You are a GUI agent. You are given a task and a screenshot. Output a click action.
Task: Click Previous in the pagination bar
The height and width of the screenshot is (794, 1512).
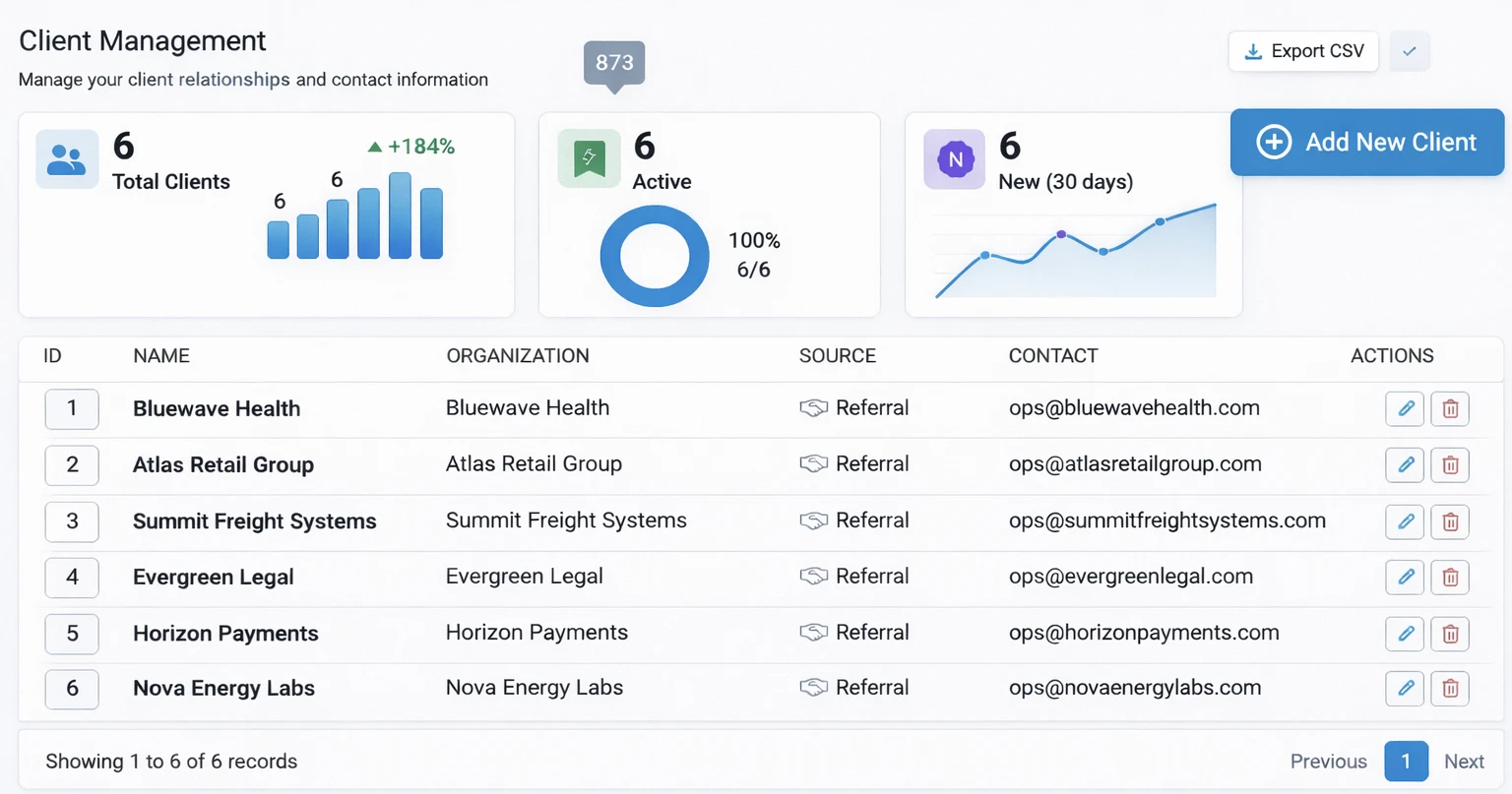1328,761
